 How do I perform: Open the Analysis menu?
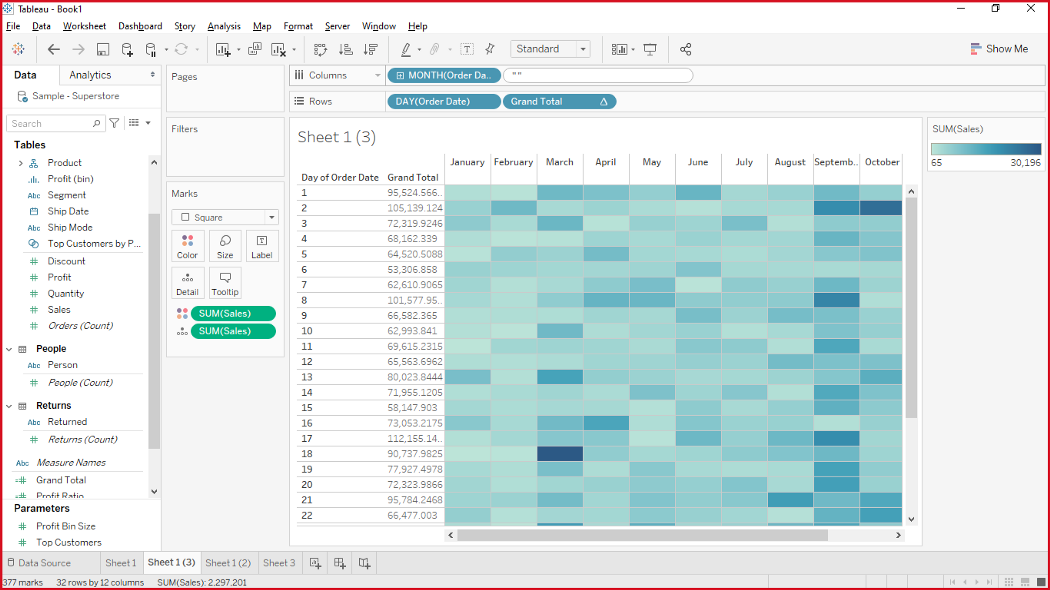224,26
